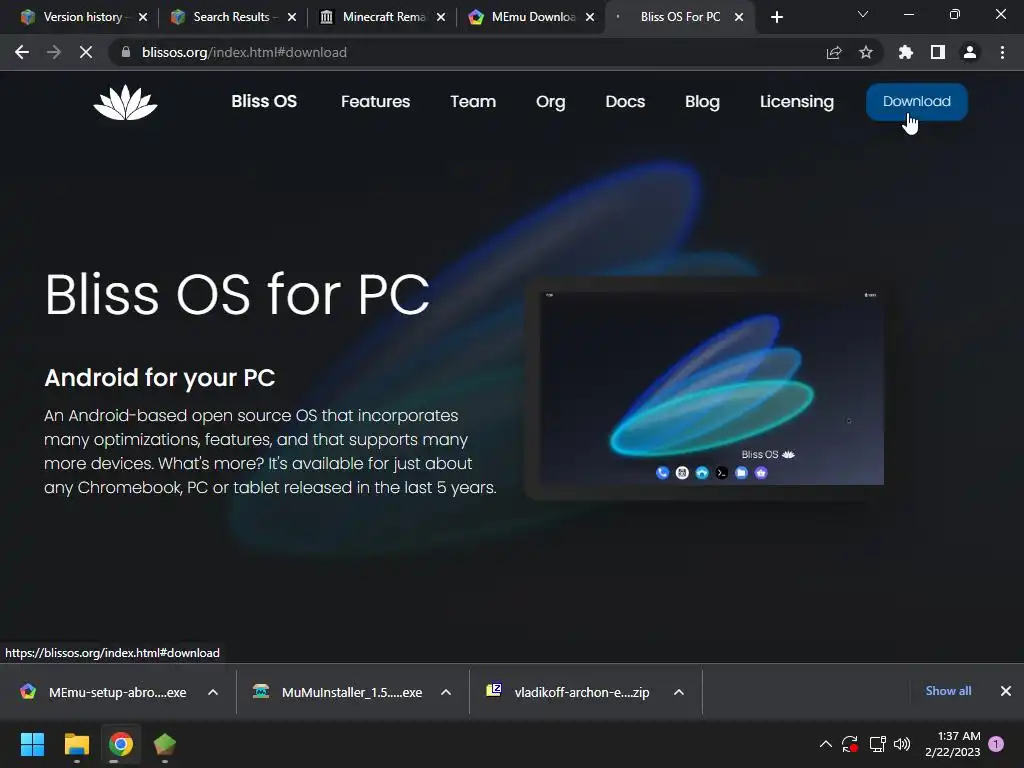
Task: Click the browser forward arrow
Action: click(x=54, y=52)
